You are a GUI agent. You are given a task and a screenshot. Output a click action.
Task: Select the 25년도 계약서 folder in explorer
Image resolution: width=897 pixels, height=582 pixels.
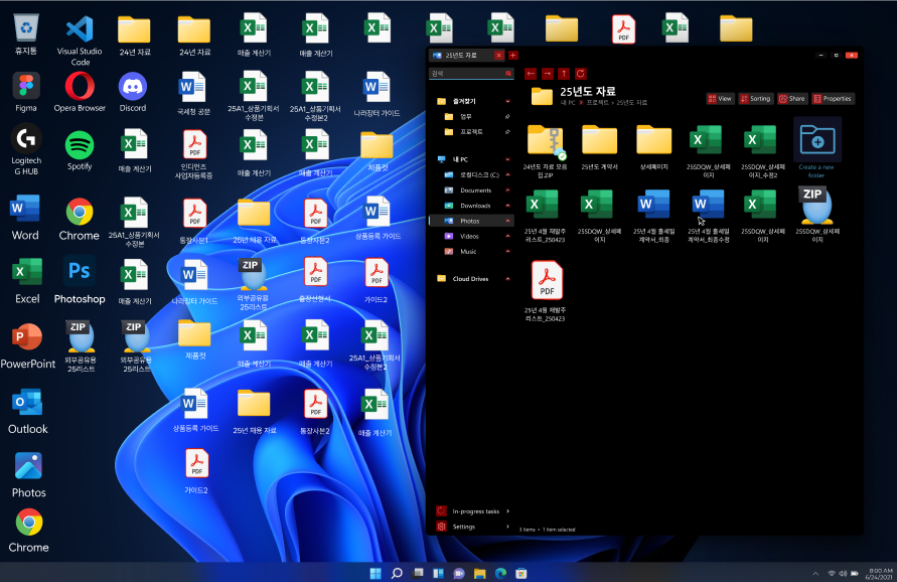pyautogui.click(x=600, y=148)
